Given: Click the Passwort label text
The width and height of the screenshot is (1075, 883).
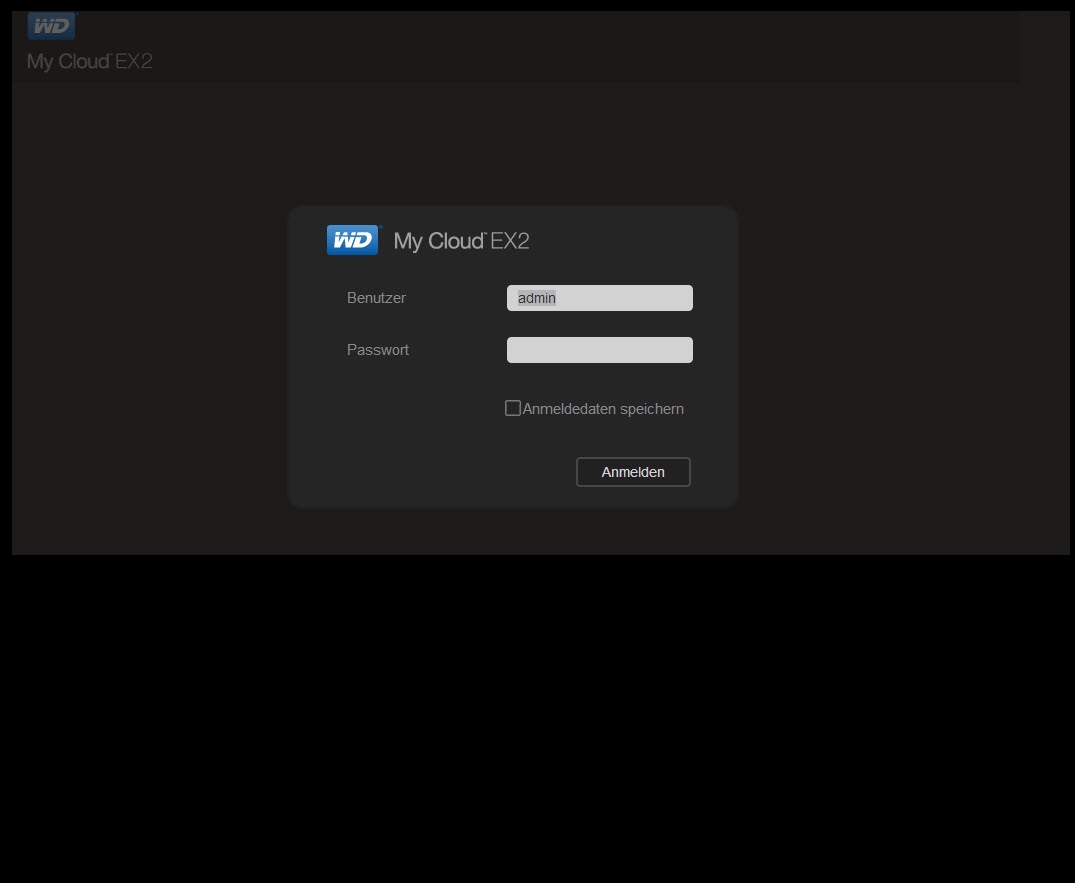Looking at the screenshot, I should [377, 350].
